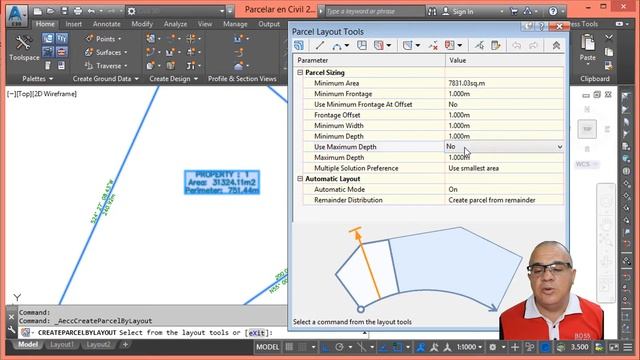Click the Pick Sub-entity tool
Image resolution: width=640 pixels, height=360 pixels.
point(479,45)
